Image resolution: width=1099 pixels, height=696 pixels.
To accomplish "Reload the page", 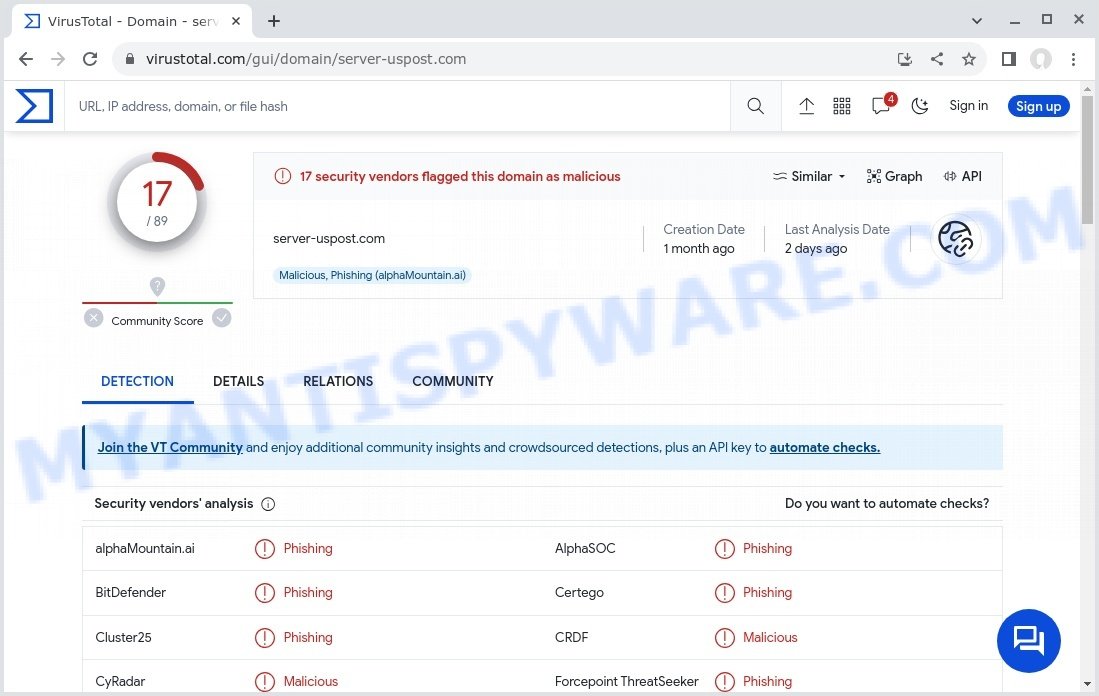I will (90, 60).
